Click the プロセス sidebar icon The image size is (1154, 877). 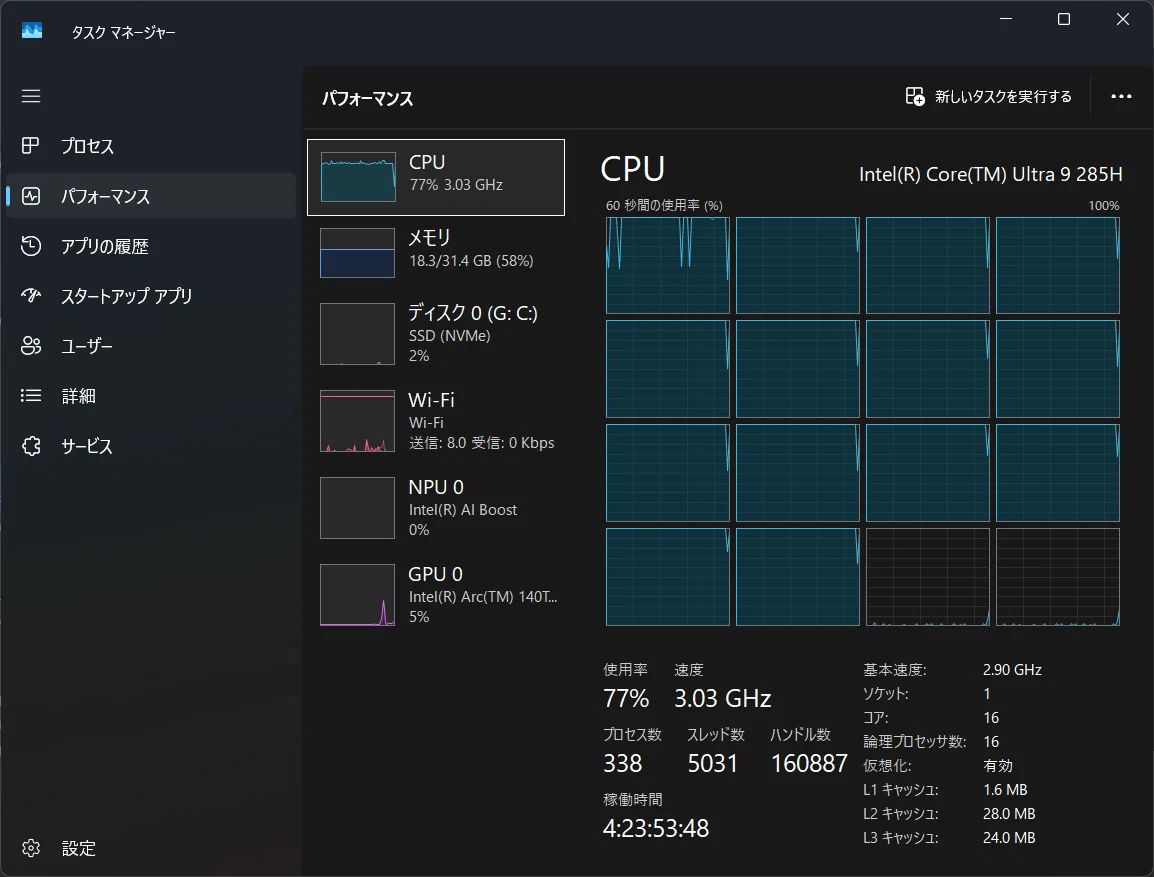tap(31, 146)
